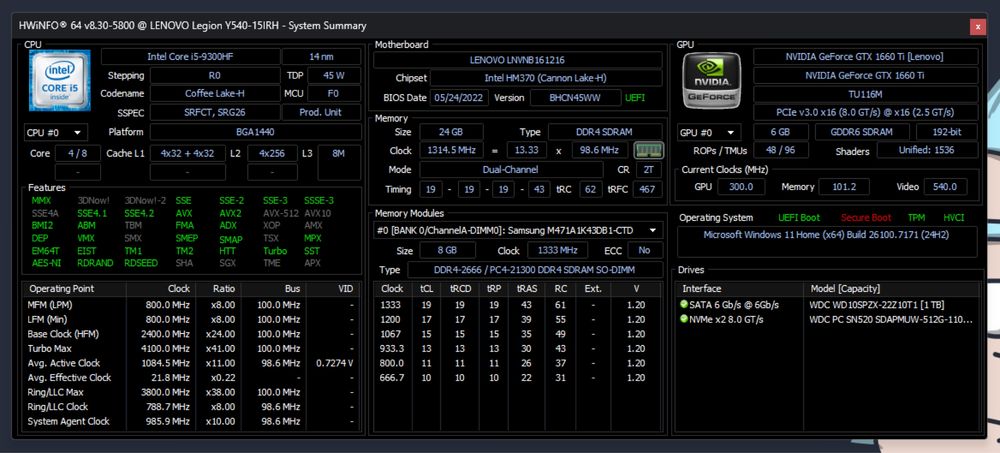
Task: Click the tRAS column header
Action: (526, 289)
